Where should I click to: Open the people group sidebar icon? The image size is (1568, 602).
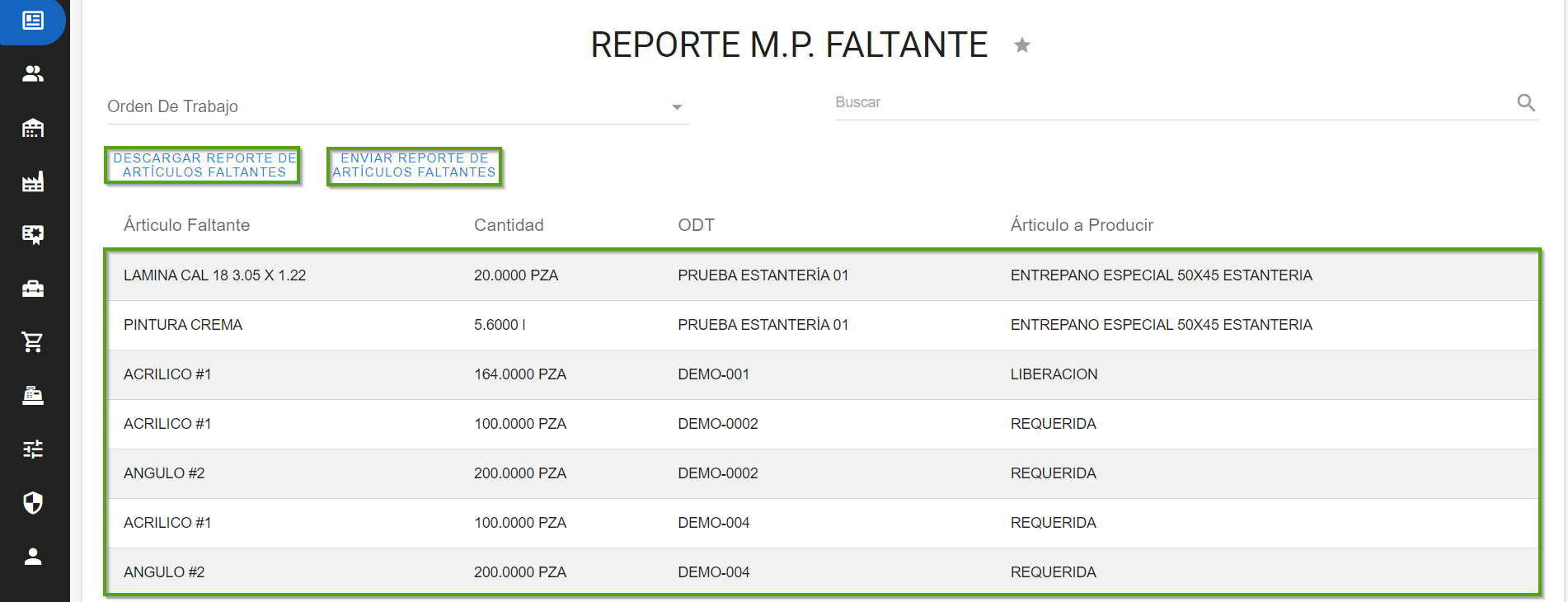(x=33, y=74)
